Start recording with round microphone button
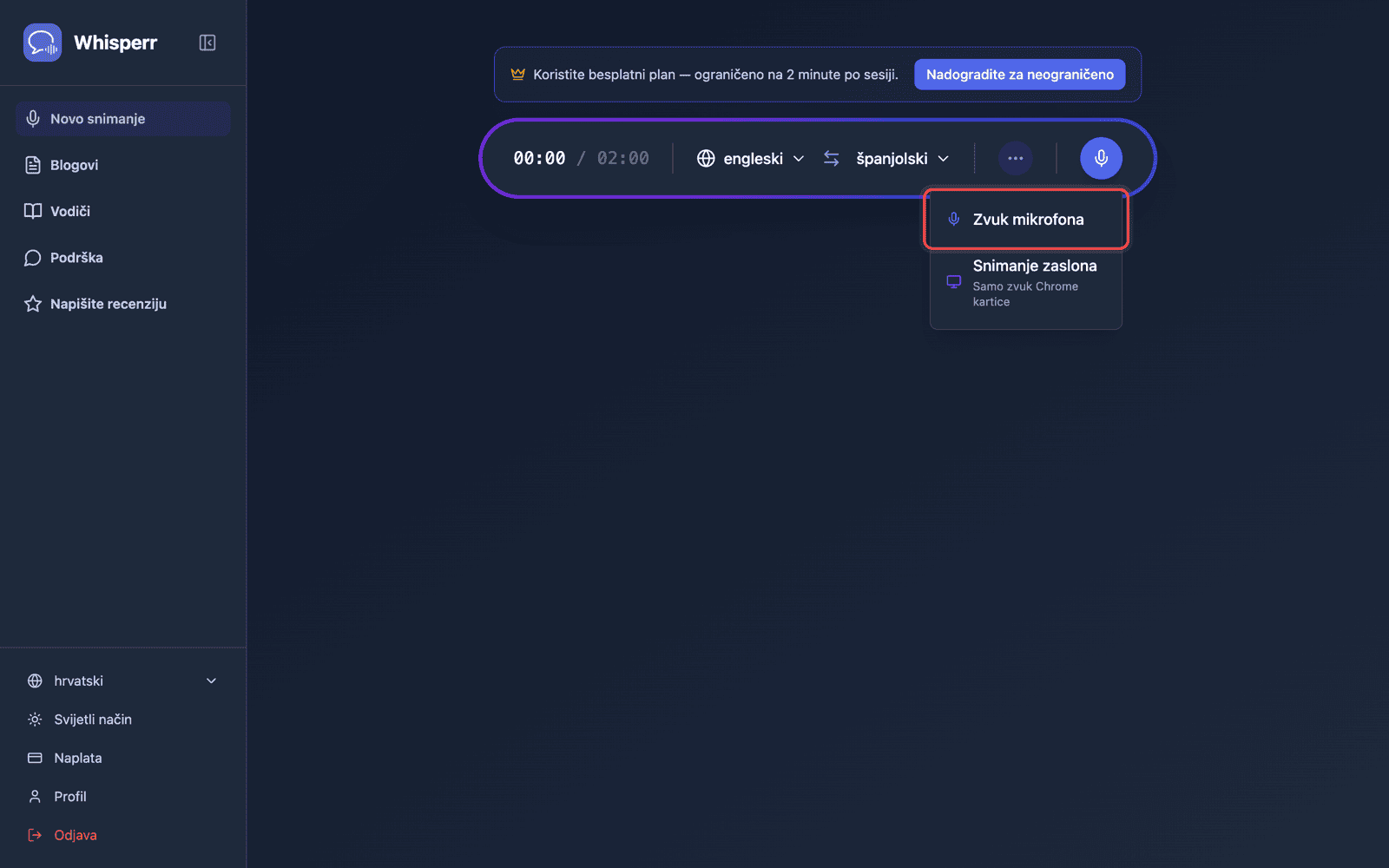This screenshot has height=868, width=1389. [x=1101, y=158]
